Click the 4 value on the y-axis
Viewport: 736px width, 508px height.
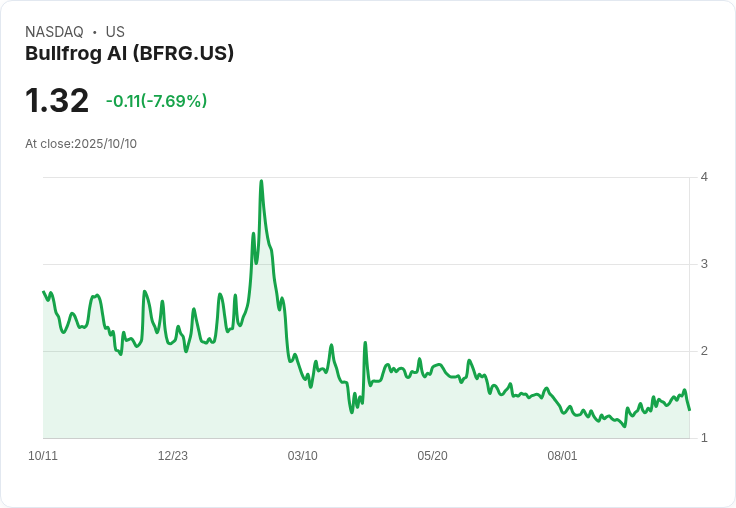(704, 177)
